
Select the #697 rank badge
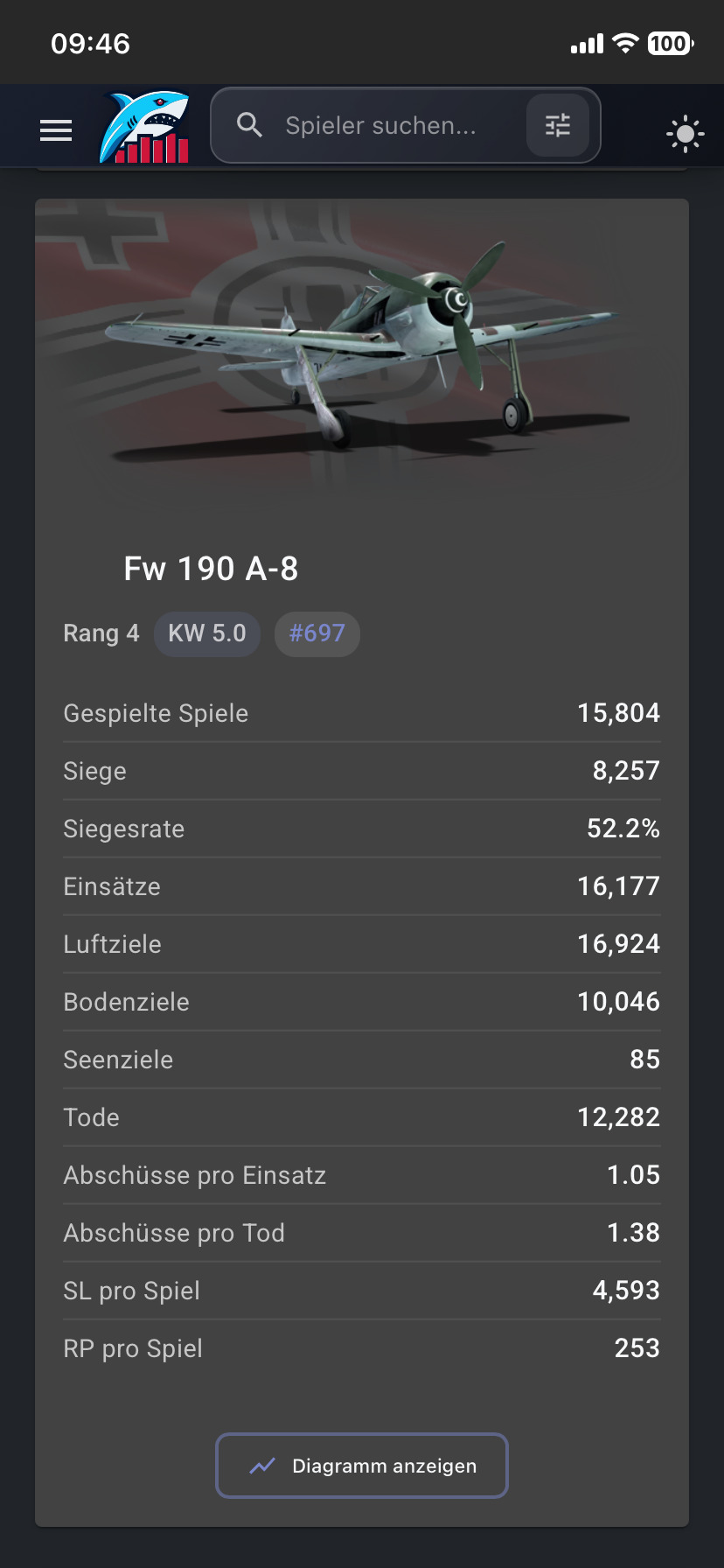pos(317,633)
